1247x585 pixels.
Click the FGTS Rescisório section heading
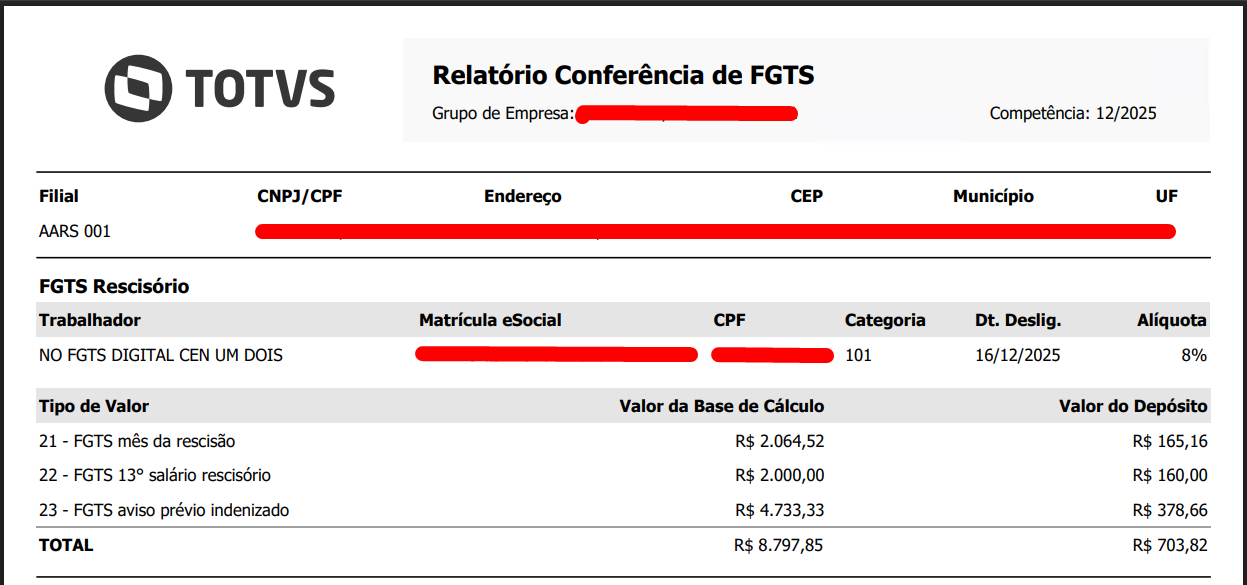pyautogui.click(x=114, y=287)
